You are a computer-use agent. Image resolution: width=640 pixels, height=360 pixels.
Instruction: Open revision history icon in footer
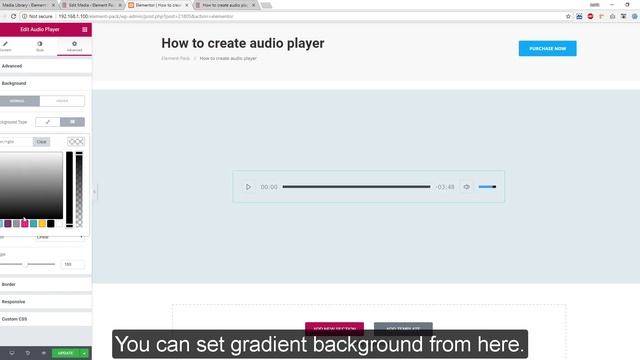tap(28, 353)
